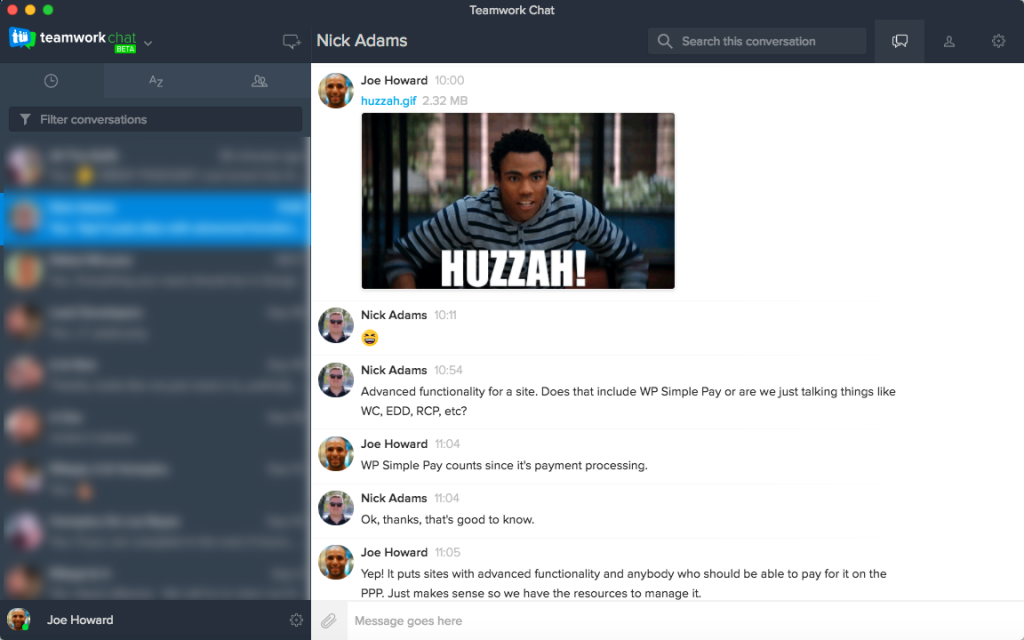Click the HUZZAH gif image preview

tap(518, 201)
